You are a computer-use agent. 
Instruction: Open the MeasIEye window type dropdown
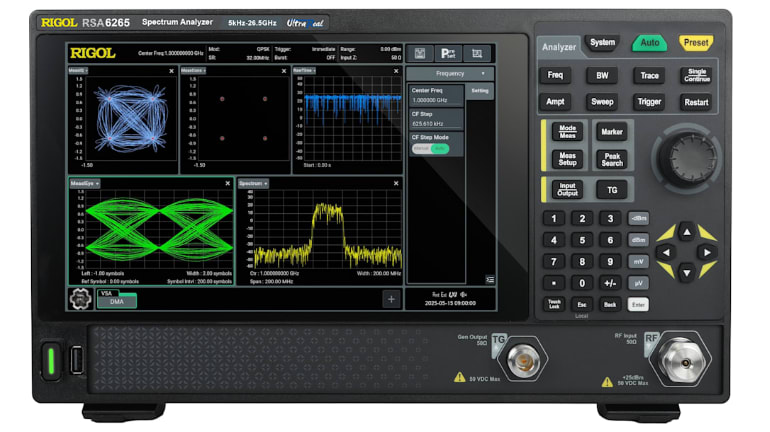pyautogui.click(x=85, y=183)
